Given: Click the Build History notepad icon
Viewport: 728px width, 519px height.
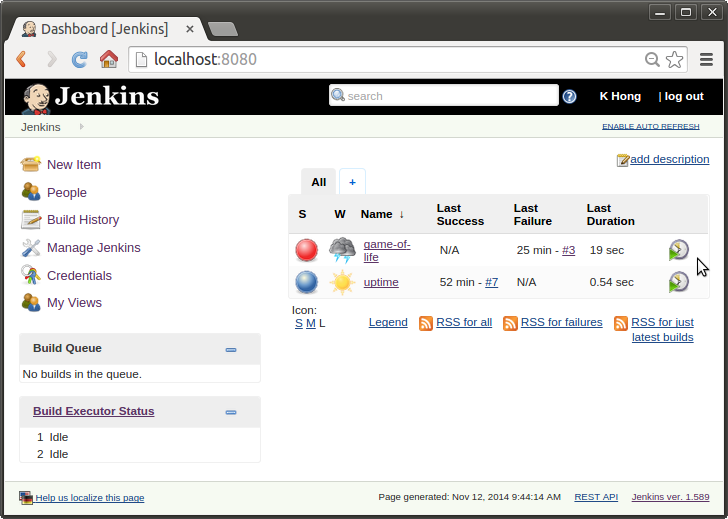Looking at the screenshot, I should point(31,220).
